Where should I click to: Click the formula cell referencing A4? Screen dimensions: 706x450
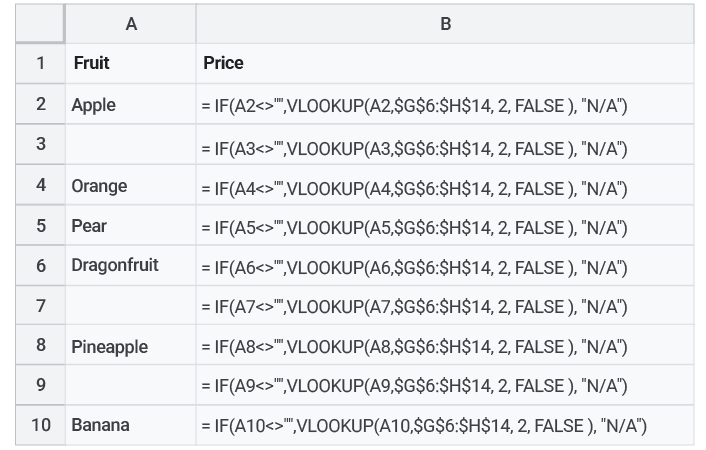[x=445, y=185]
